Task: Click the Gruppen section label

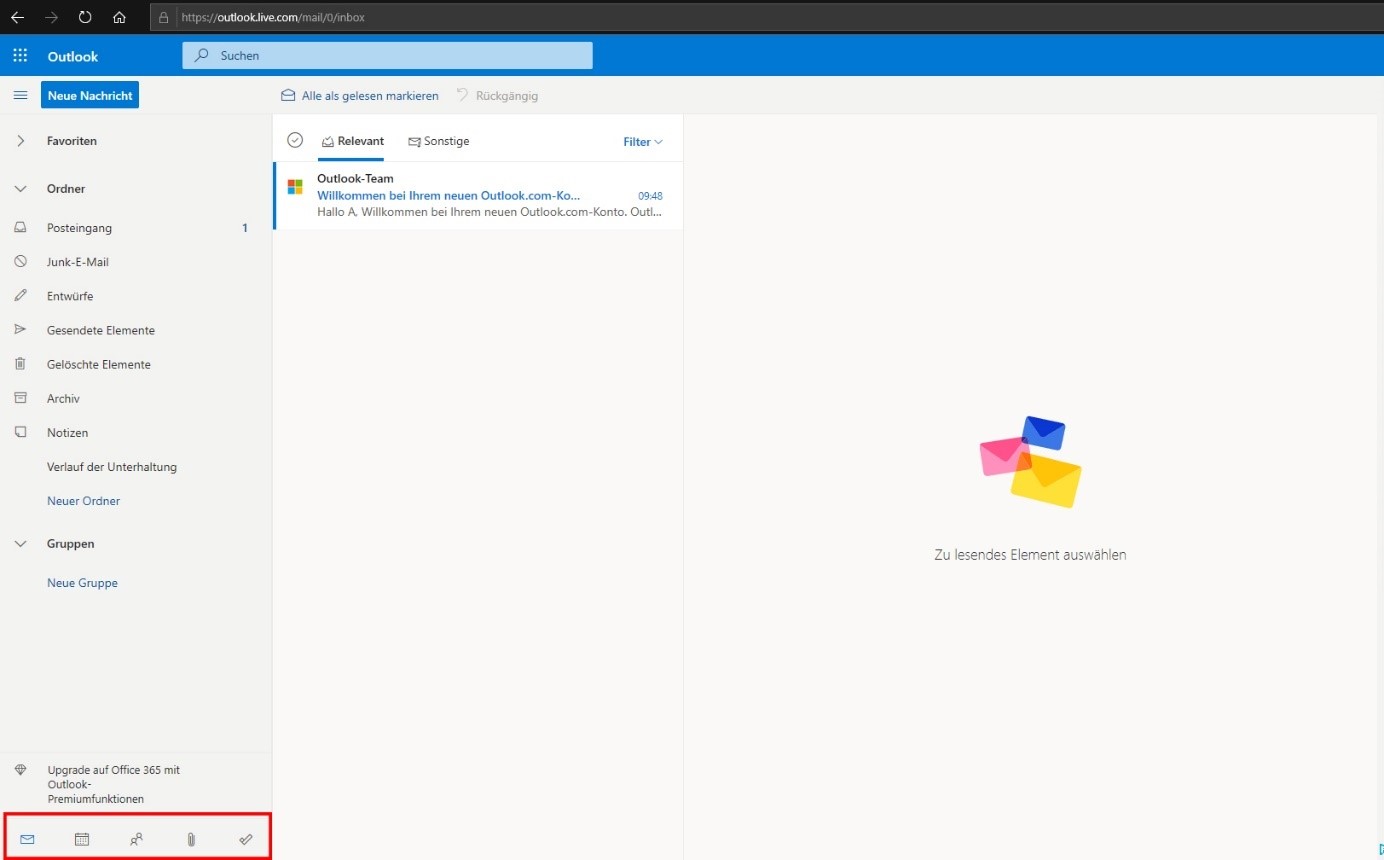Action: 71,544
